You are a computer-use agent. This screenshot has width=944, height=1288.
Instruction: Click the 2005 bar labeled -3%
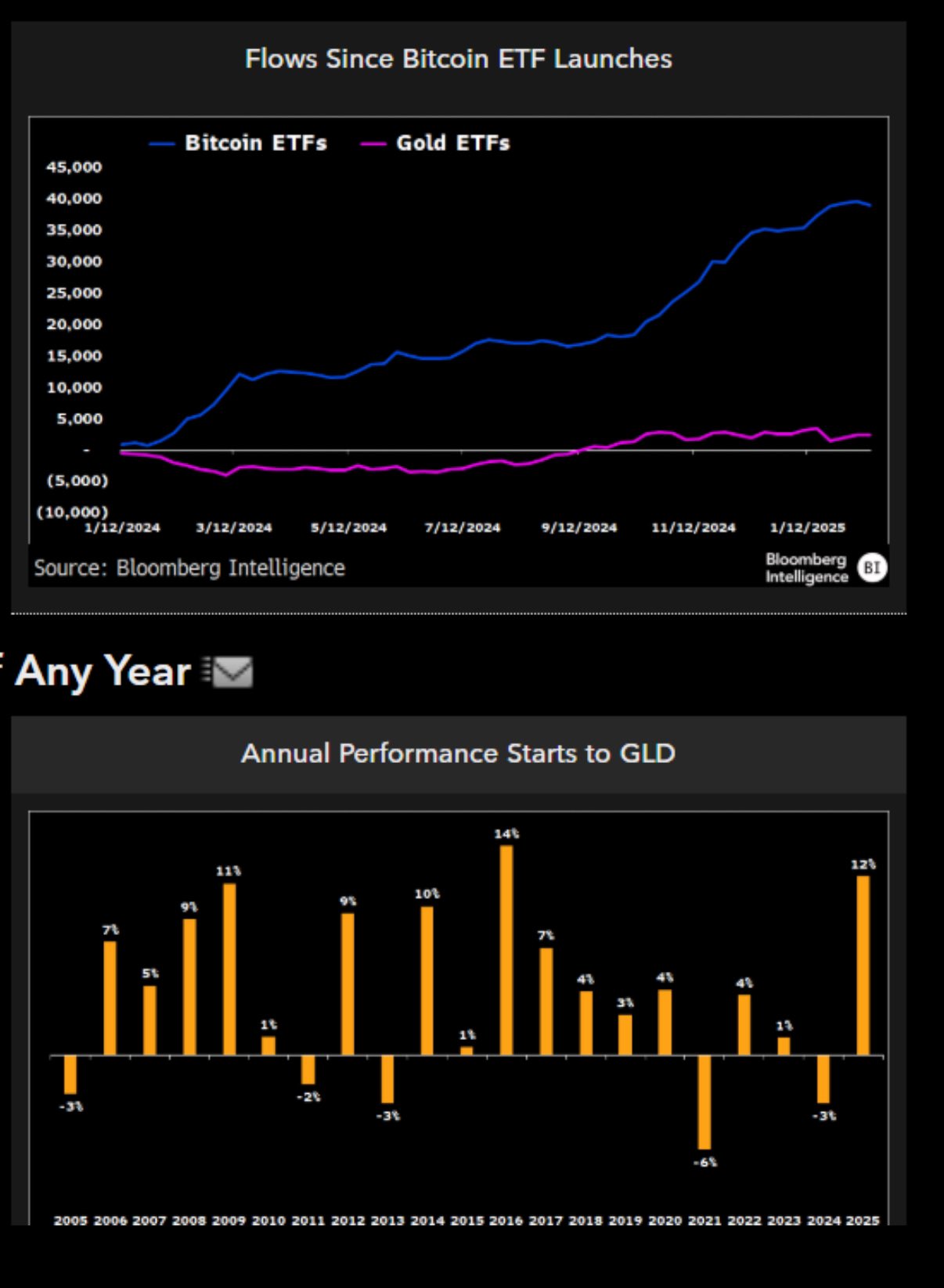coord(70,1075)
